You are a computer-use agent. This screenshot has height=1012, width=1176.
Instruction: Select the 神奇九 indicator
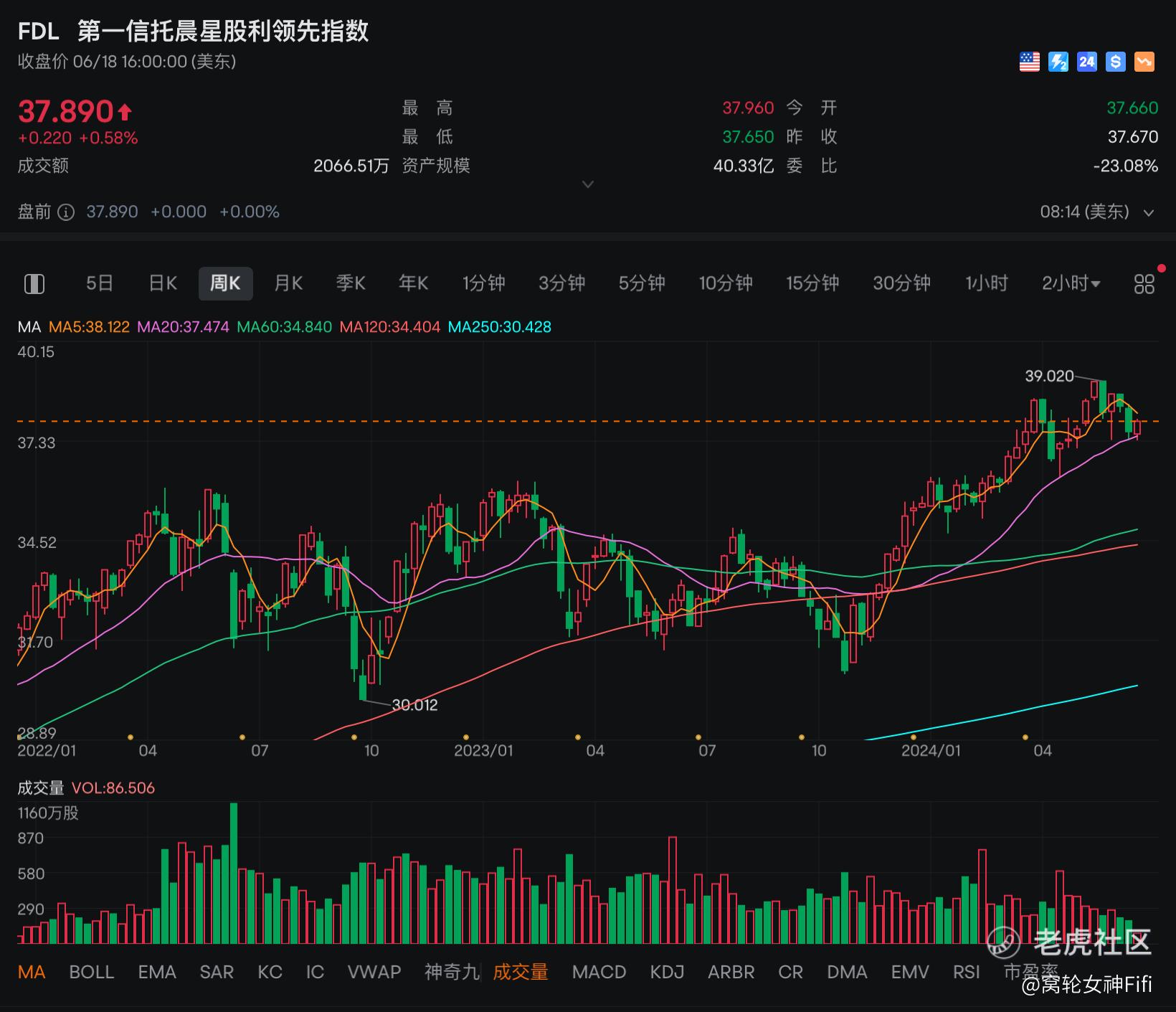pyautogui.click(x=452, y=972)
